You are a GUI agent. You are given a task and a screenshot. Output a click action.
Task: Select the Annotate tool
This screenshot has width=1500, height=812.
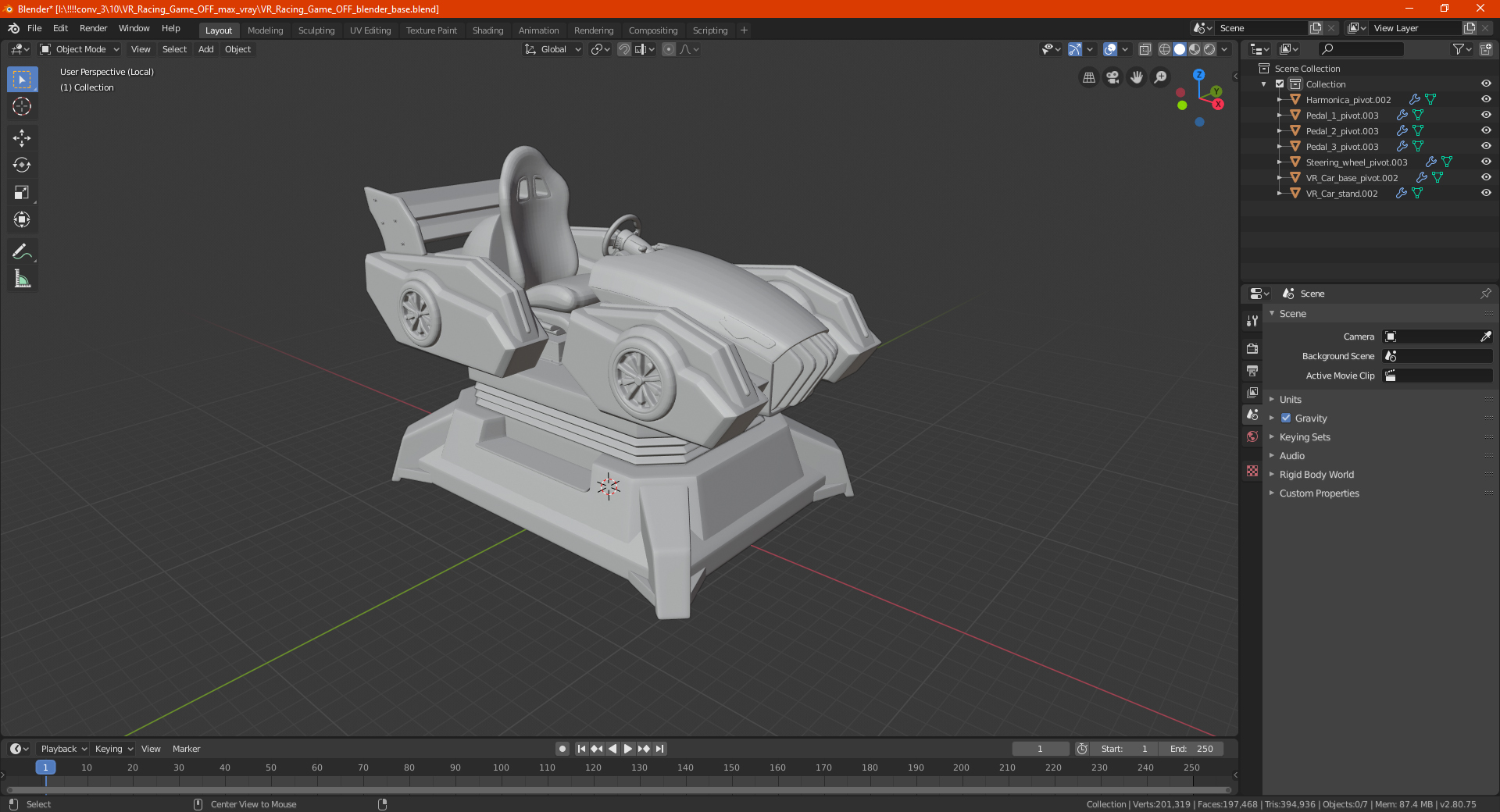tap(22, 251)
